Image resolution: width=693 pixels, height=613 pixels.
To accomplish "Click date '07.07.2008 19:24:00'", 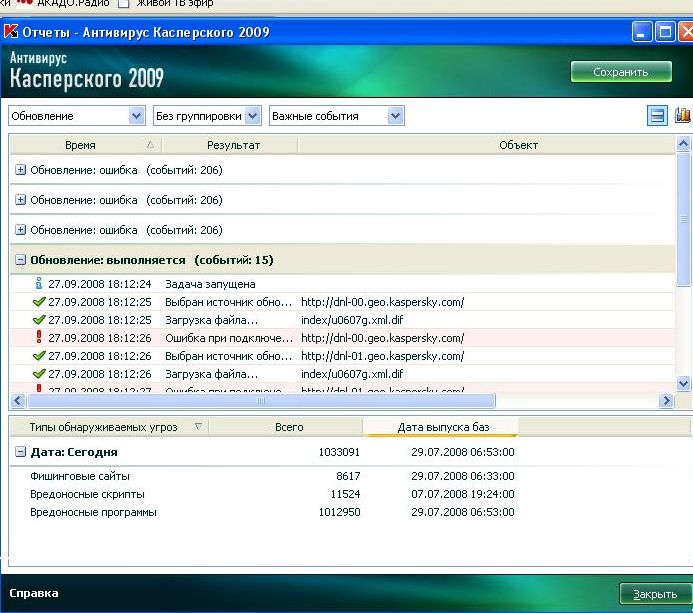I will [x=463, y=494].
